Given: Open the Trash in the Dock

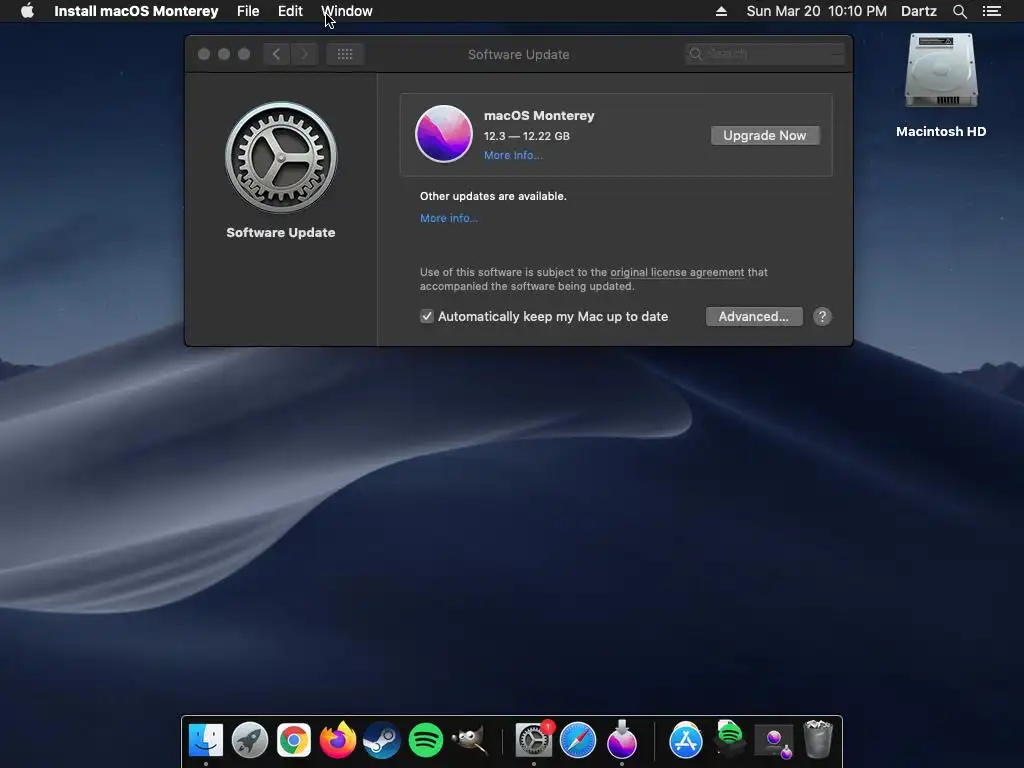Looking at the screenshot, I should (818, 739).
